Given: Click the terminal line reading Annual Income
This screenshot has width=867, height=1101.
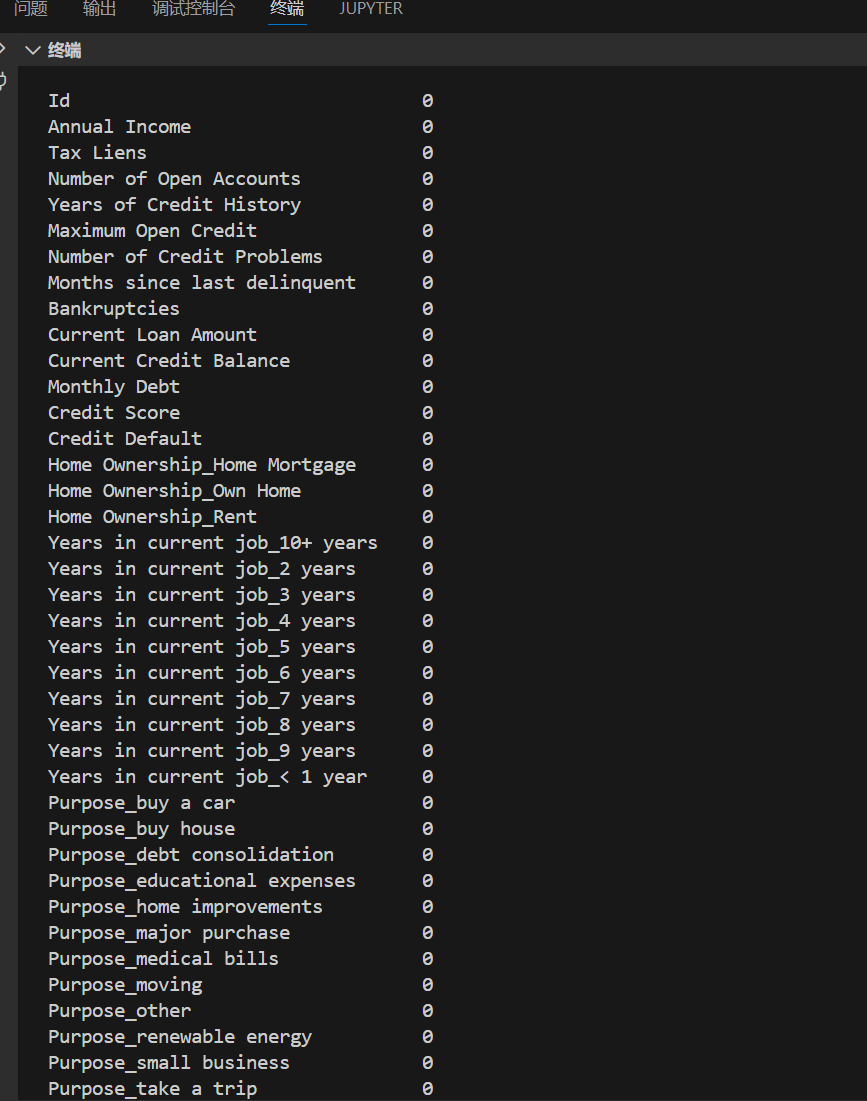Looking at the screenshot, I should click(119, 126).
